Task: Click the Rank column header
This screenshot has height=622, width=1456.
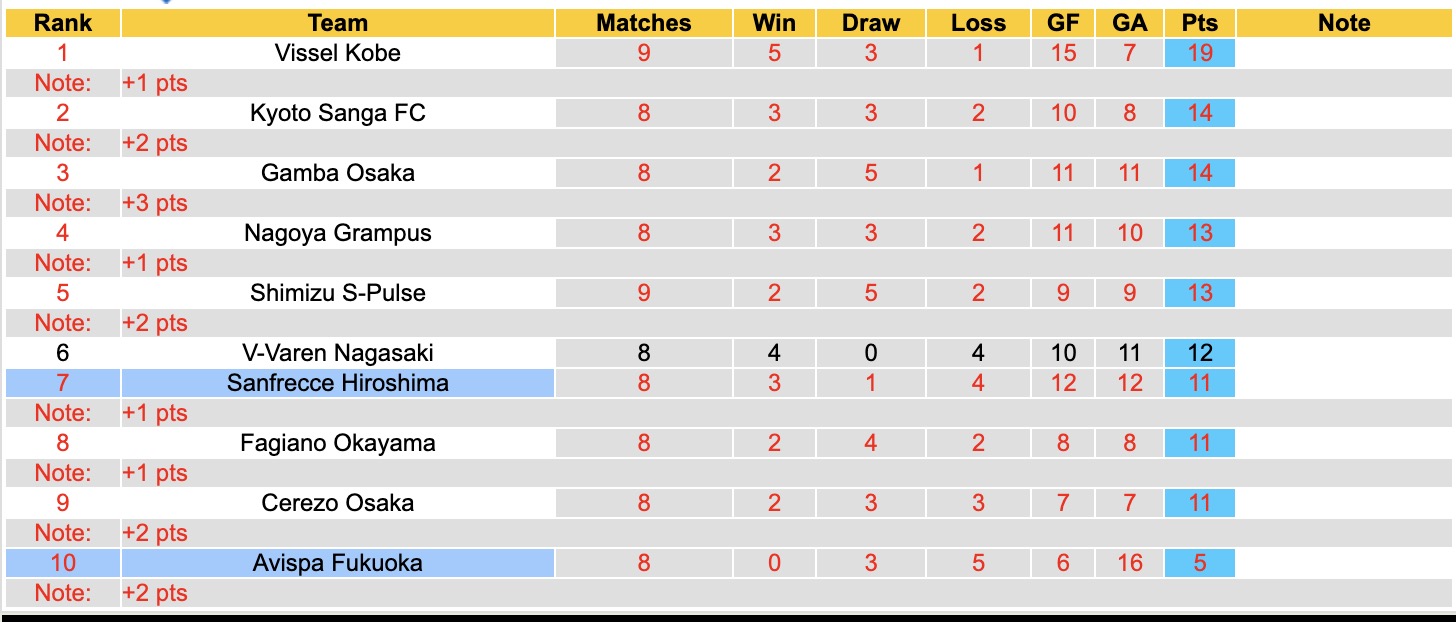Action: tap(63, 23)
